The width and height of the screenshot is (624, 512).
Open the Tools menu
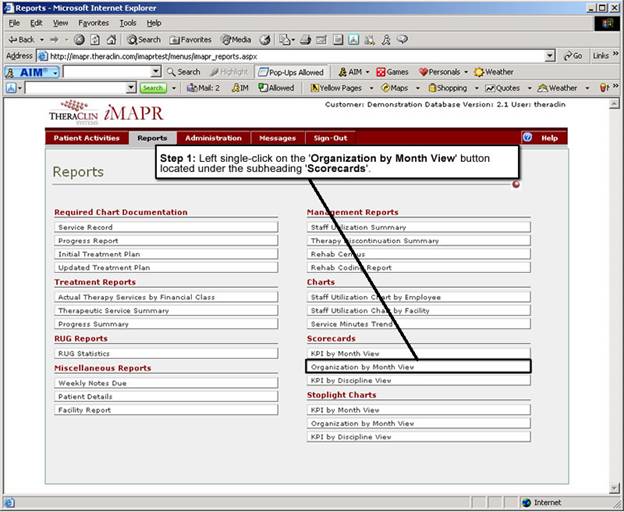(128, 23)
